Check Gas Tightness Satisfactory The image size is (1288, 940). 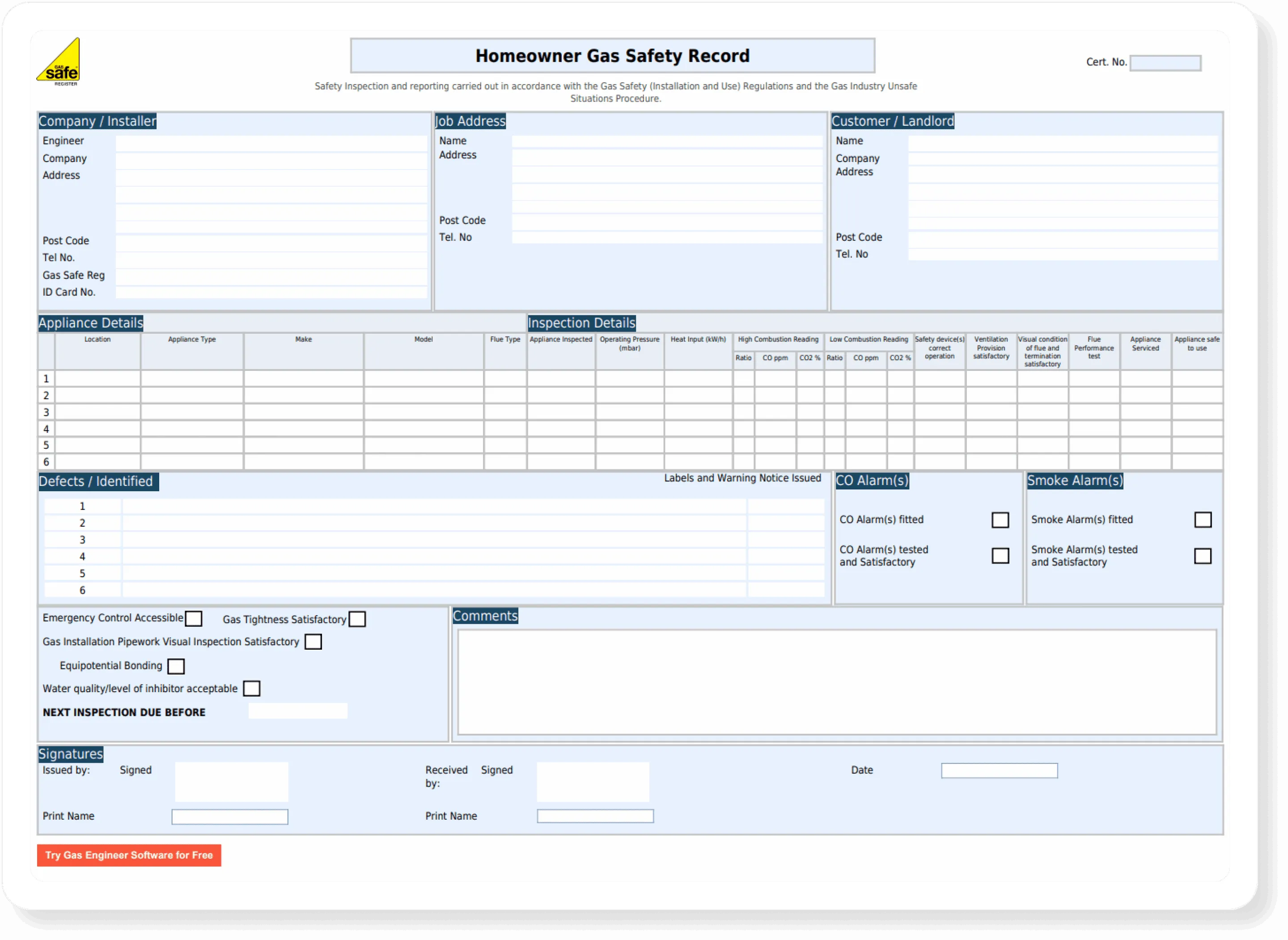(358, 618)
